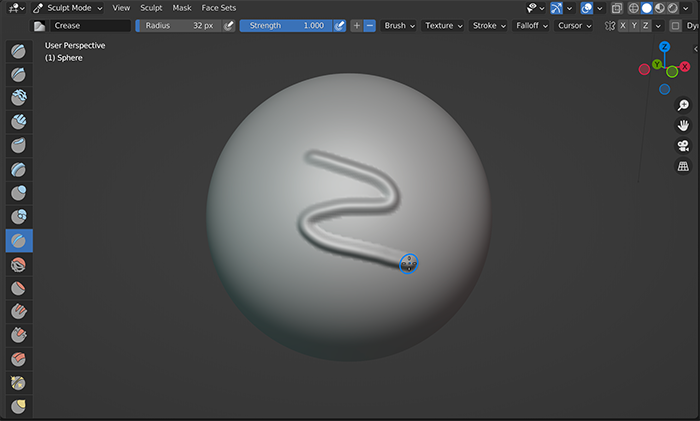Open object visibility and selectability dropdown
700x421 pixels.
[536, 8]
